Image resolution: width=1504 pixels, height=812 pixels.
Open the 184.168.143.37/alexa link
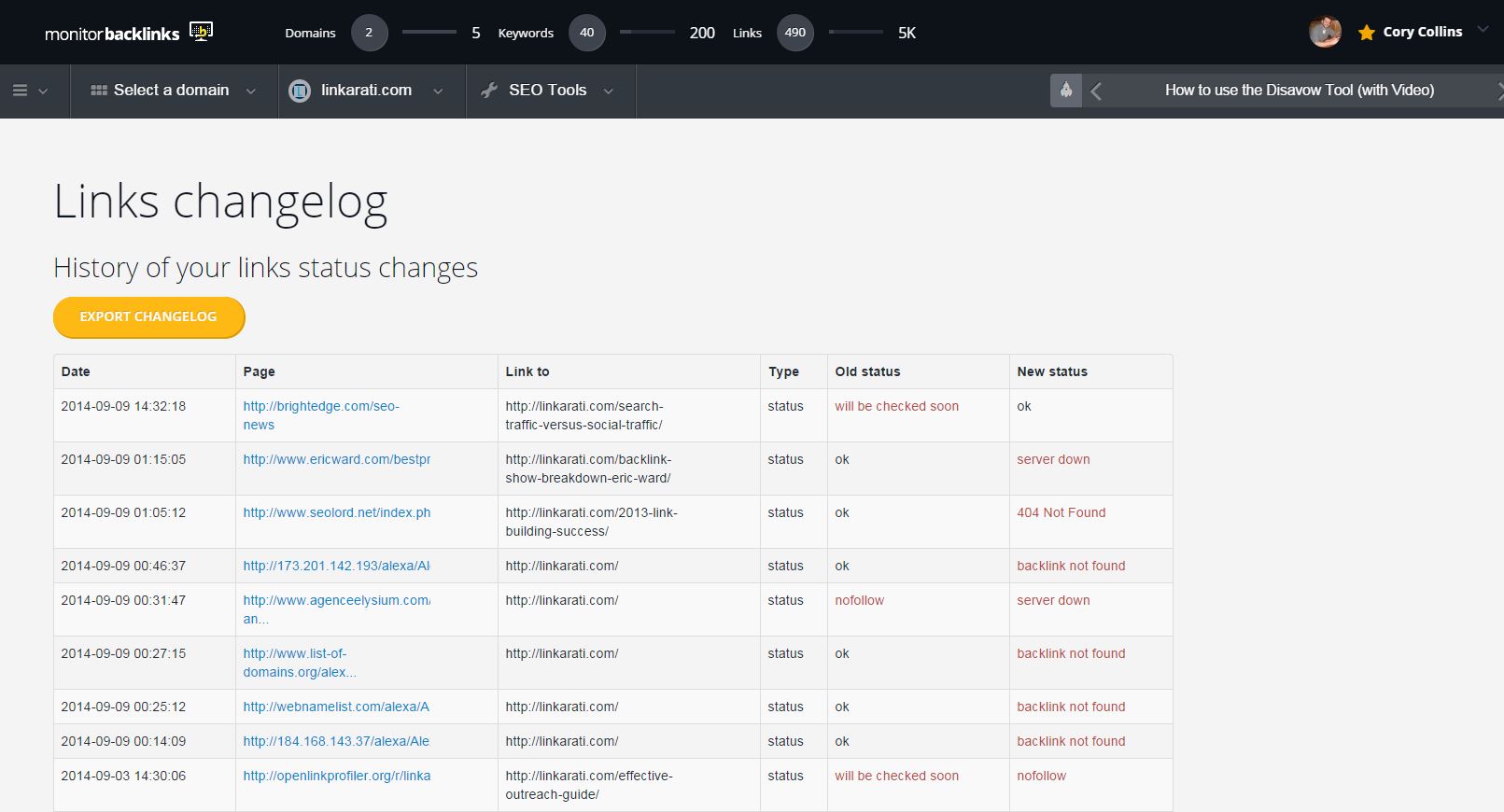[336, 741]
